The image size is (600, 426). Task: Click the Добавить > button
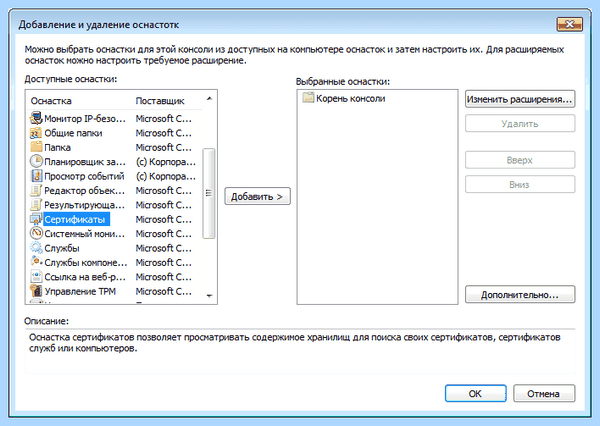coord(257,196)
